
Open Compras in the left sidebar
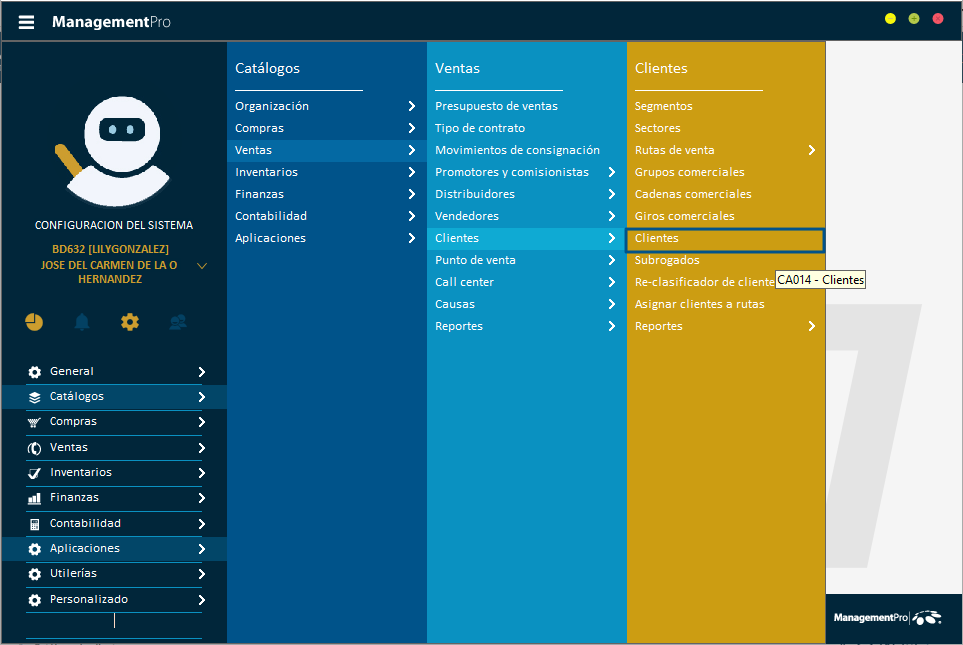[x=115, y=422]
